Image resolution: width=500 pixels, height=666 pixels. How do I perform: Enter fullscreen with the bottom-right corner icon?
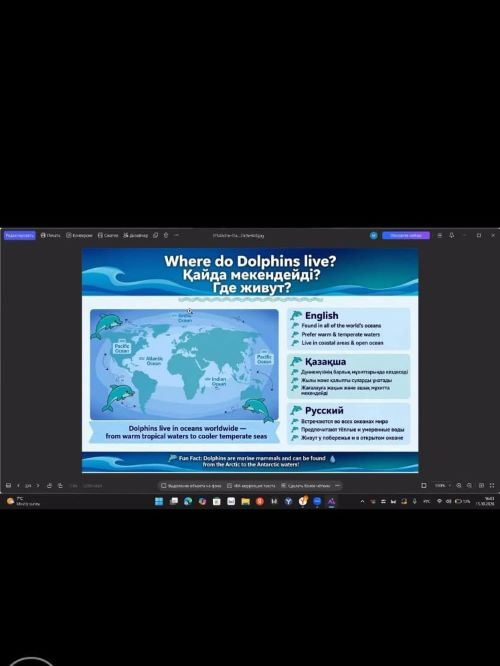pyautogui.click(x=492, y=485)
